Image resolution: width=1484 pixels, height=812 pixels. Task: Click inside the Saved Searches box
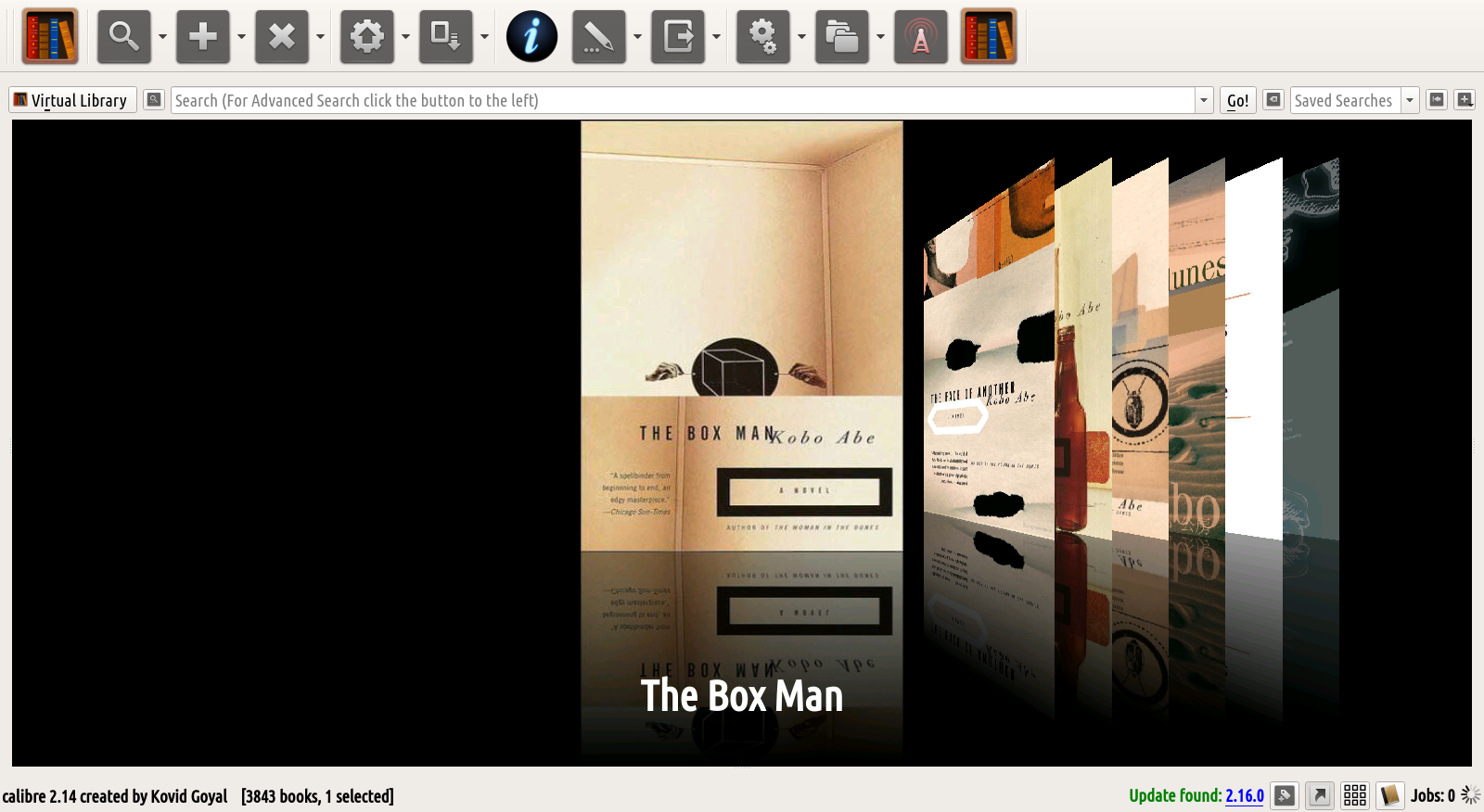click(x=1345, y=100)
